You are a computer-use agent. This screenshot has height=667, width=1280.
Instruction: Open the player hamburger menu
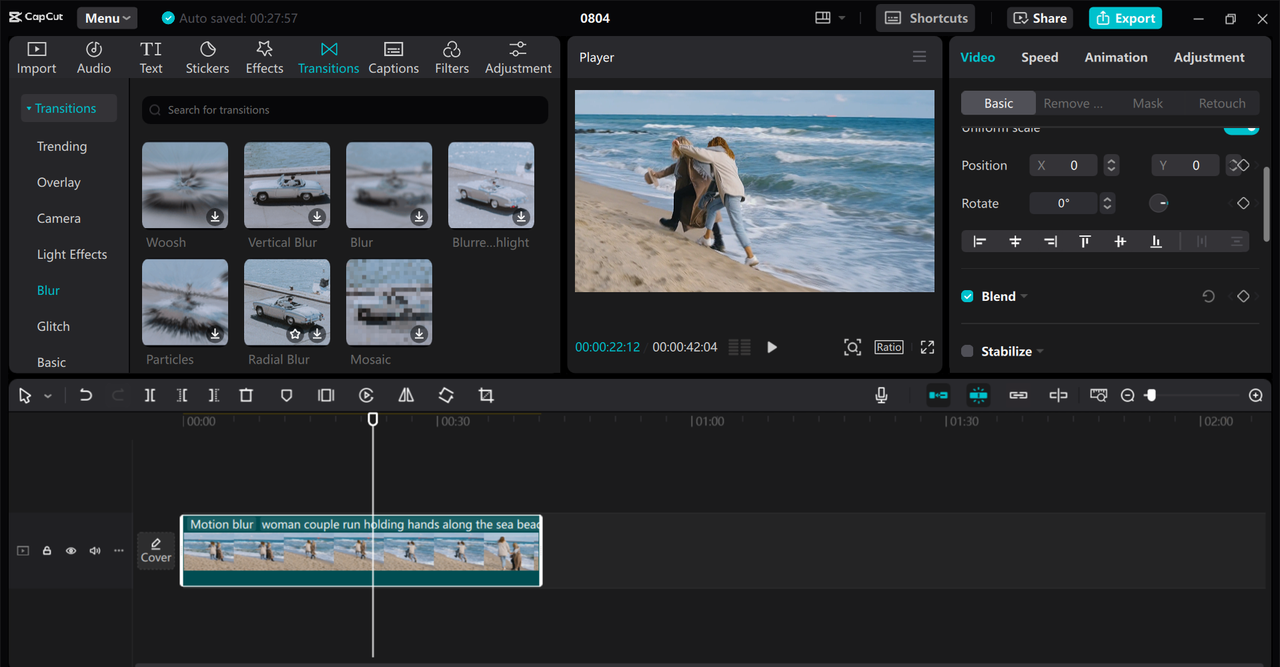coord(919,57)
